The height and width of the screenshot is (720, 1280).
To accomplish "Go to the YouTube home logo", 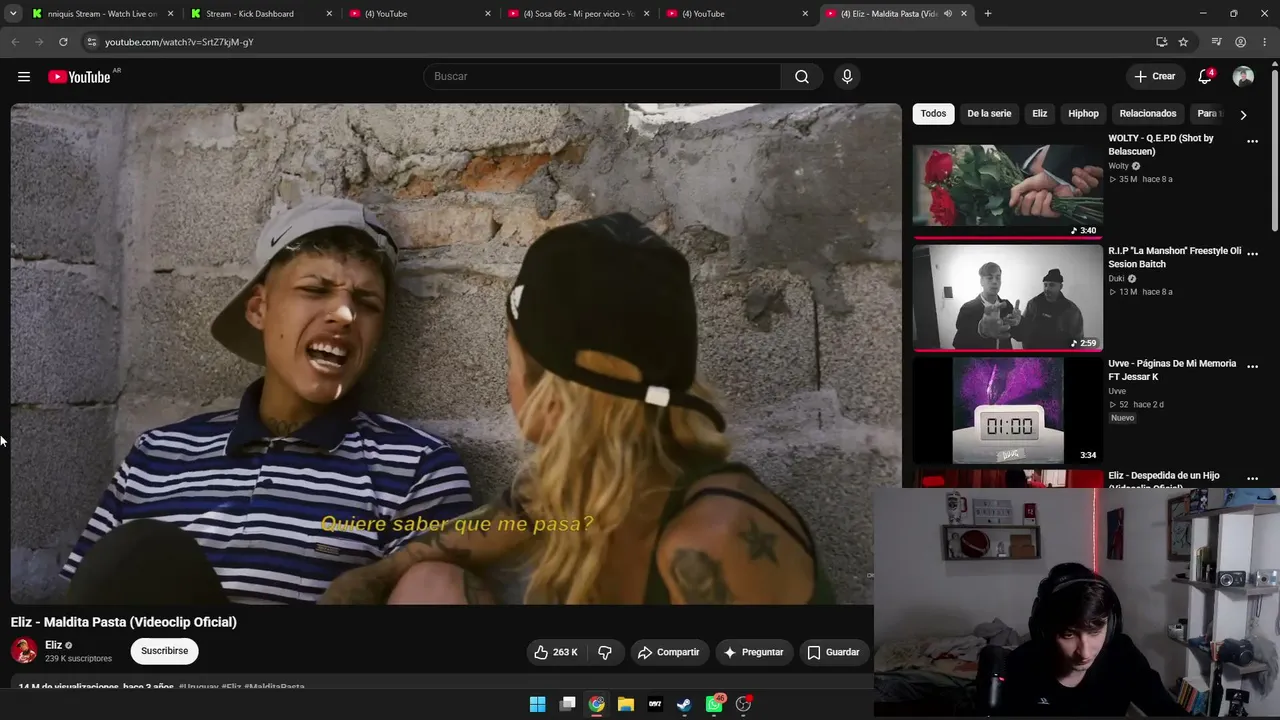I will 79,77.
